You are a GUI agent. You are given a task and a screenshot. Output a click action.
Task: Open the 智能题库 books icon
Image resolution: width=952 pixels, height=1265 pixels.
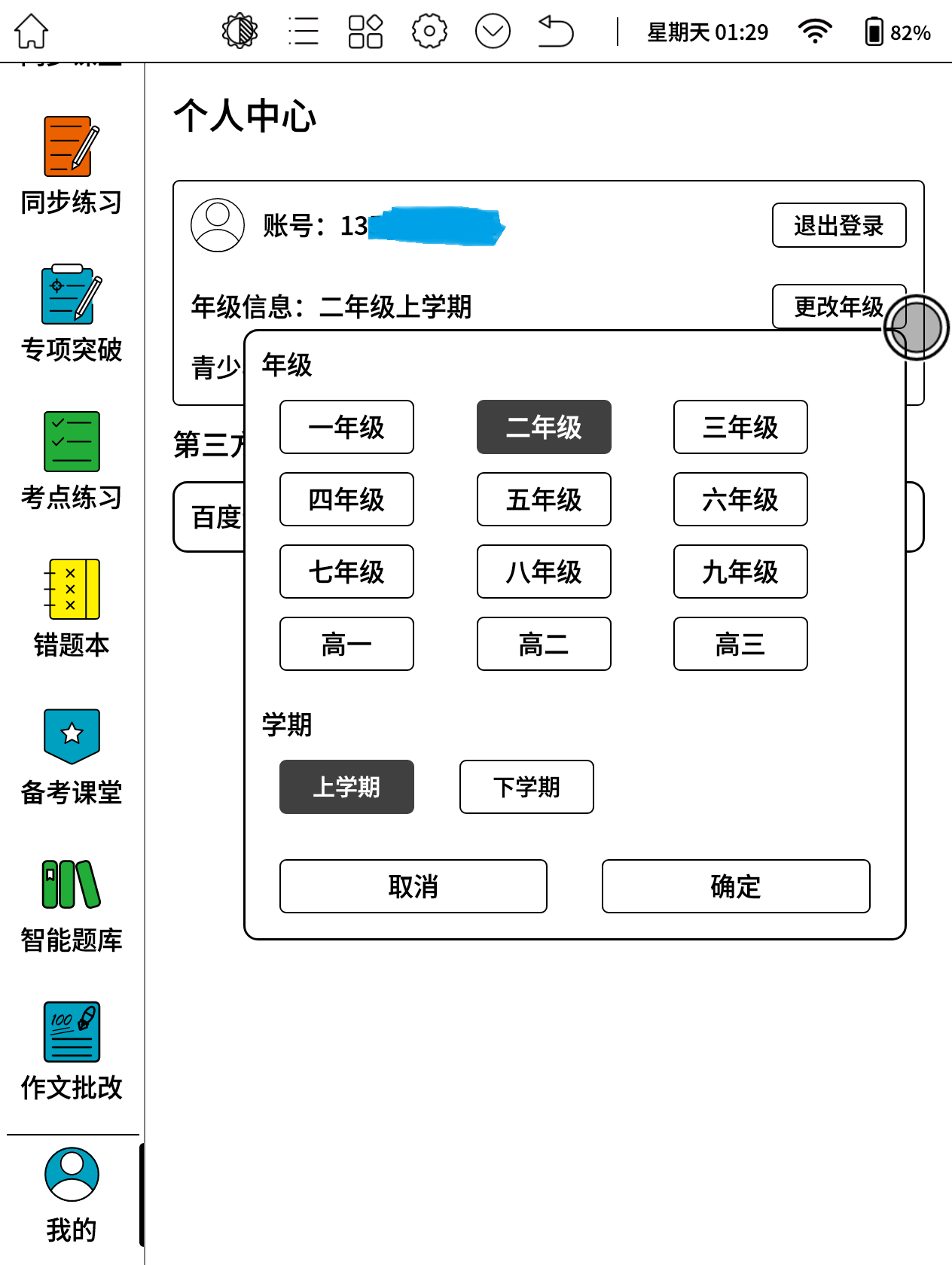[72, 884]
